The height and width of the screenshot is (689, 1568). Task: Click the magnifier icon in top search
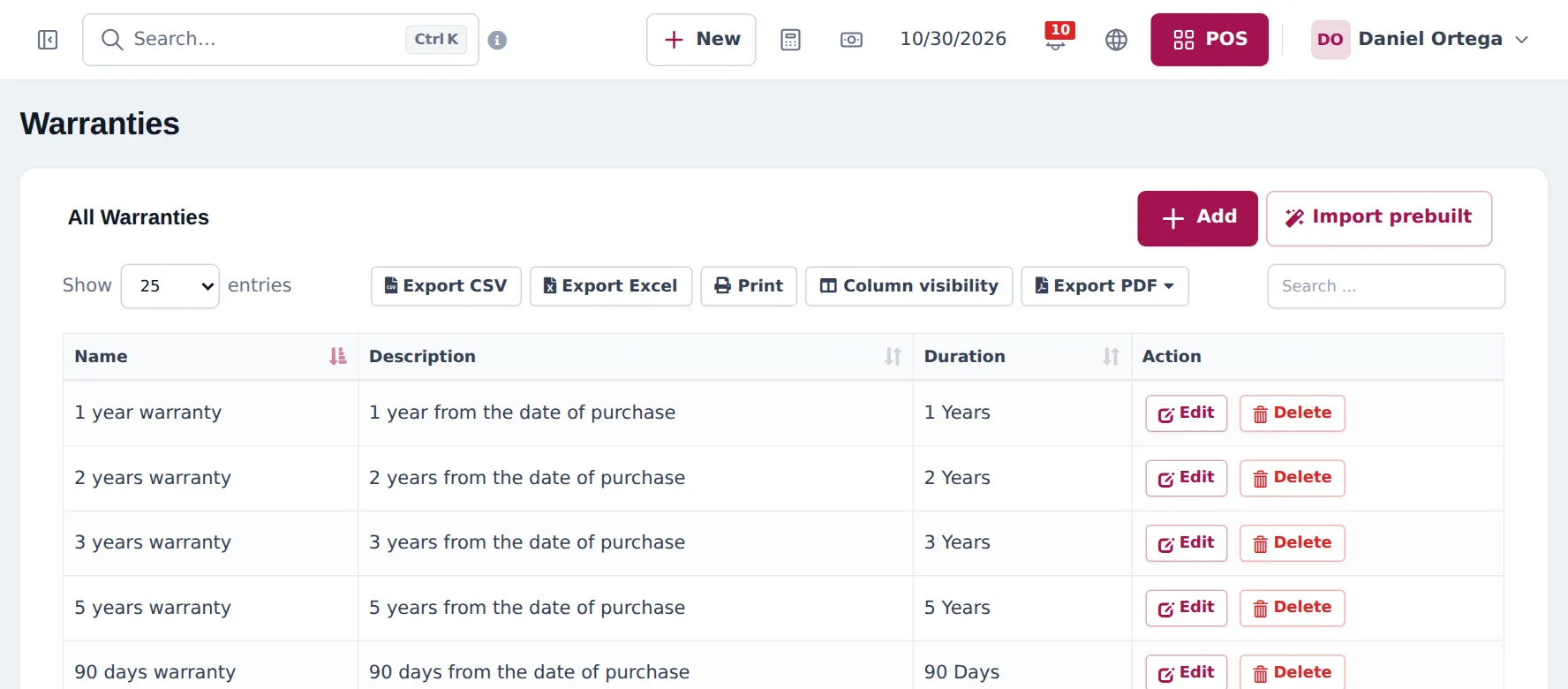pos(112,40)
